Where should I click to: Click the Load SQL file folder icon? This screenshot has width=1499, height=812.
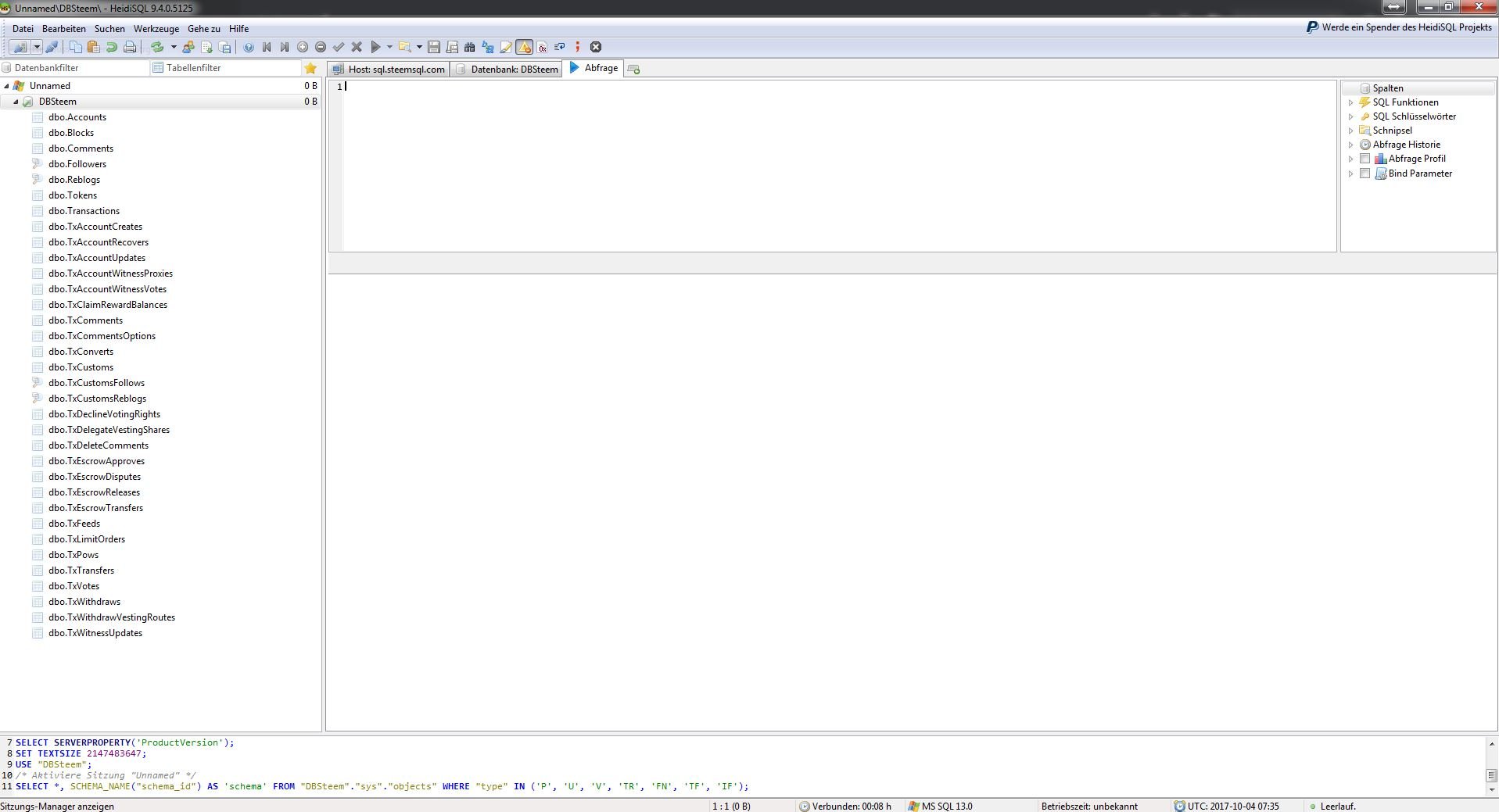[x=404, y=47]
